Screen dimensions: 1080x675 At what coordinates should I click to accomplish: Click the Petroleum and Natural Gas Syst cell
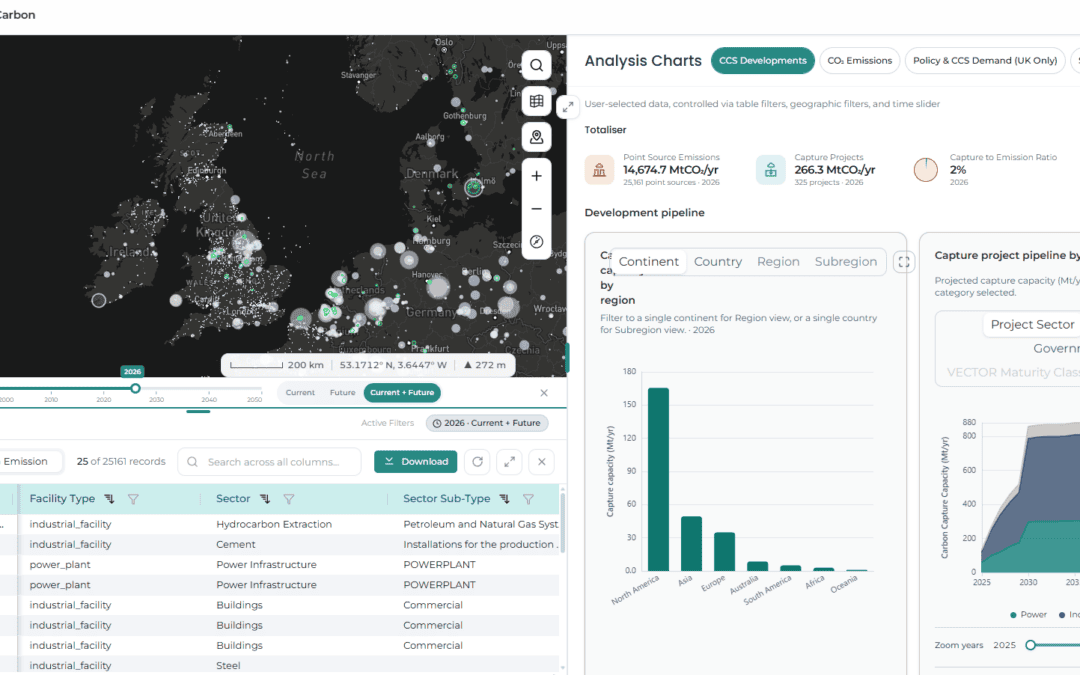[x=480, y=524]
